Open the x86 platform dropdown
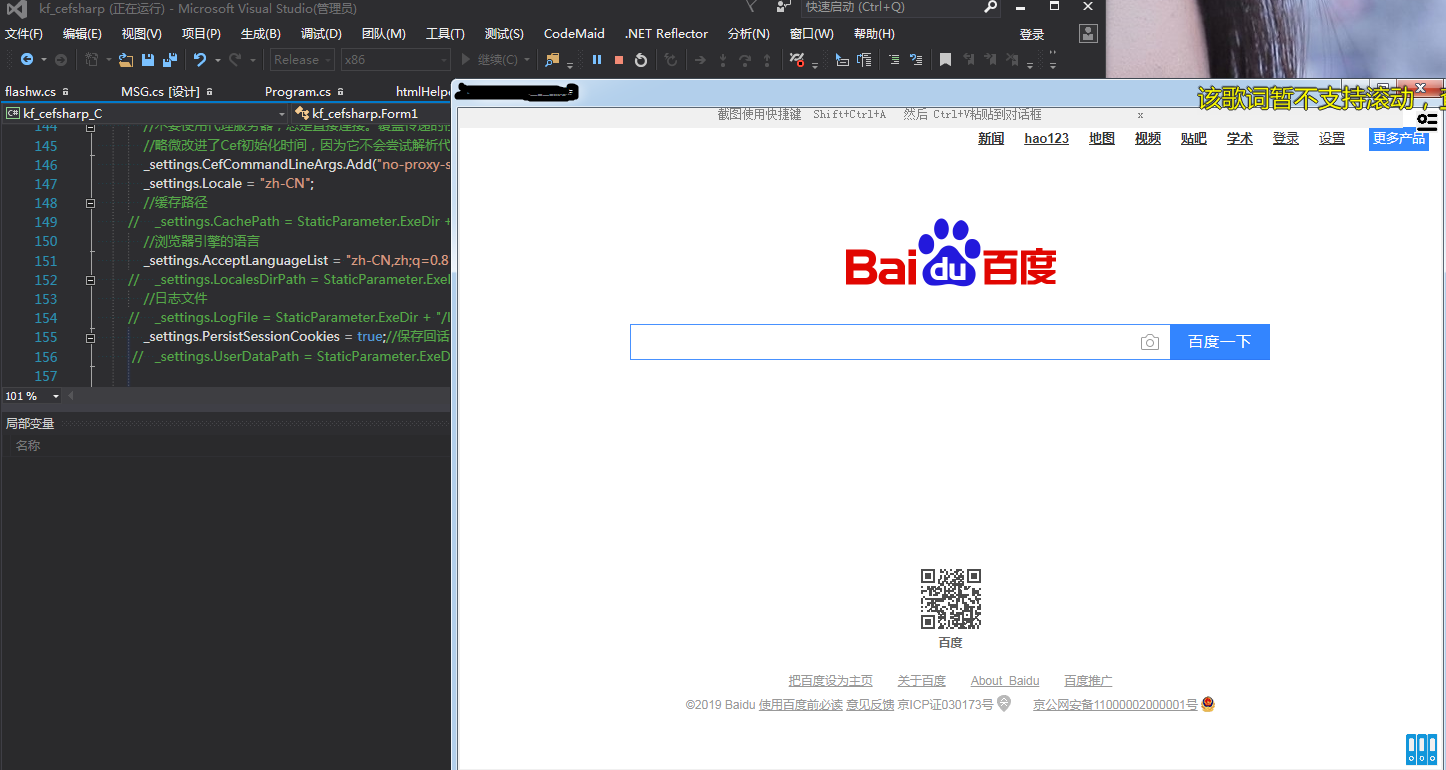Screen dimensions: 1446x770 [x=396, y=60]
